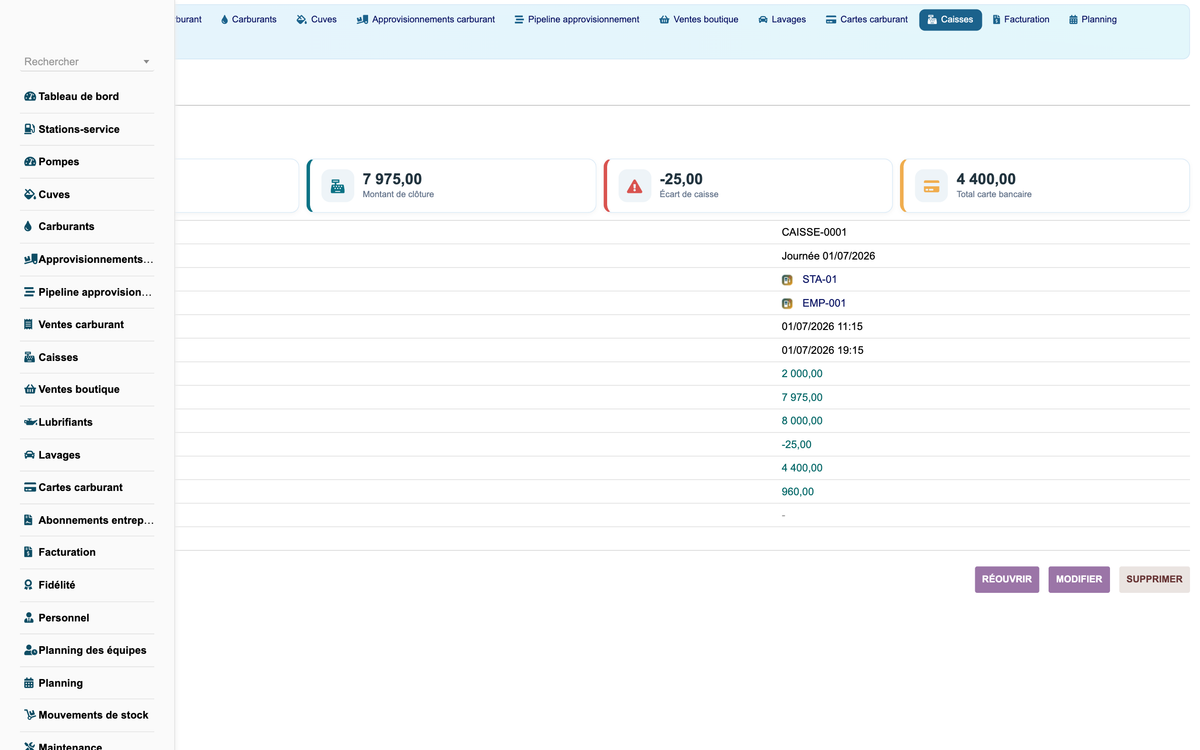
Task: Click the record icon beside EMP-001
Action: [x=787, y=303]
